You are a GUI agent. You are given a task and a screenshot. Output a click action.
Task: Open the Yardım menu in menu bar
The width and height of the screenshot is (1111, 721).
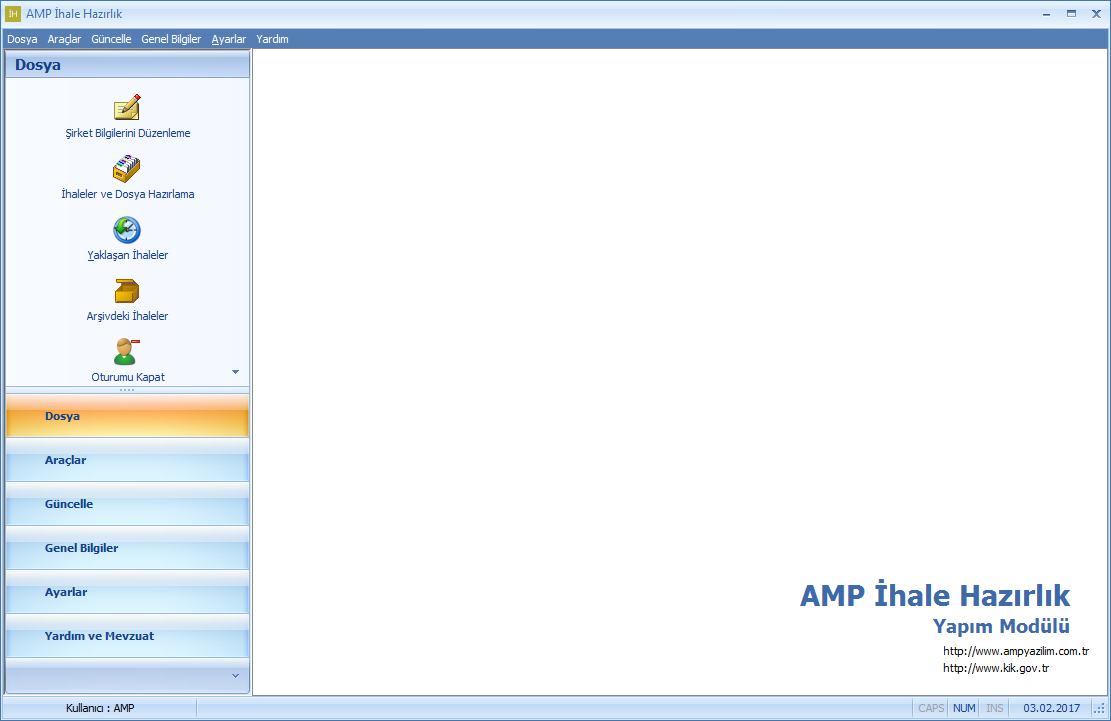coord(272,39)
